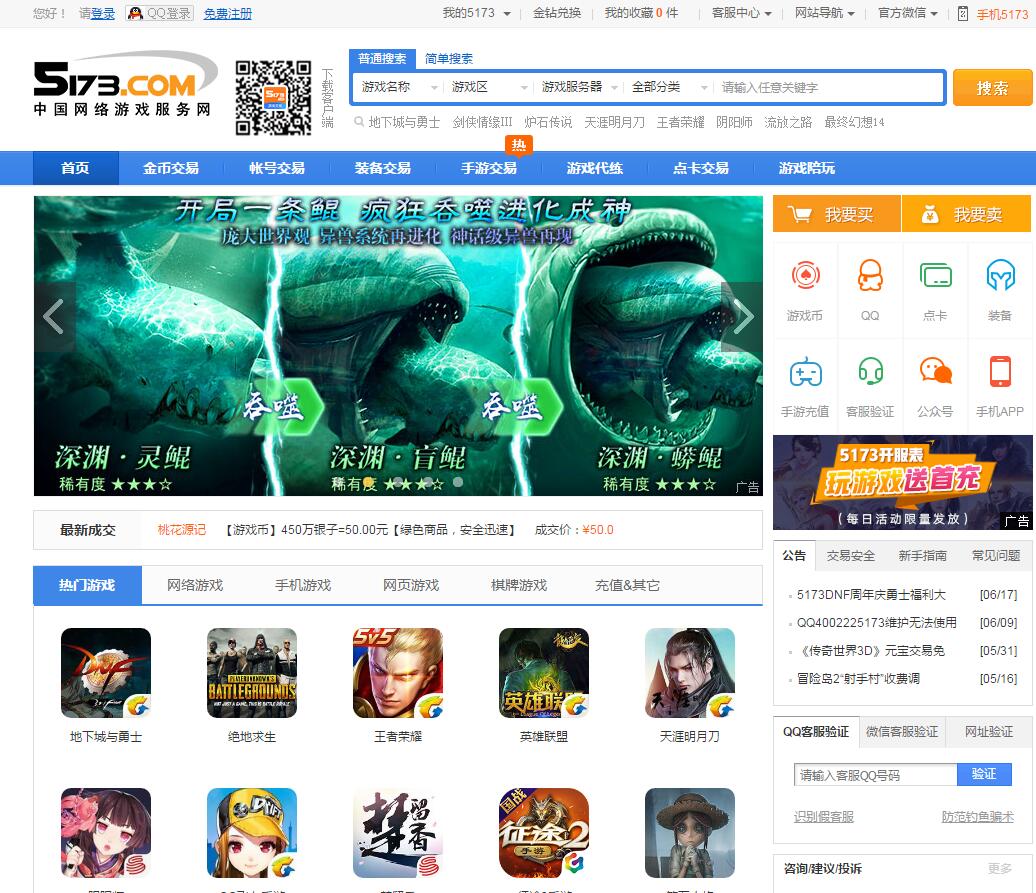Open 手游交易 in the navigation bar

(x=489, y=168)
